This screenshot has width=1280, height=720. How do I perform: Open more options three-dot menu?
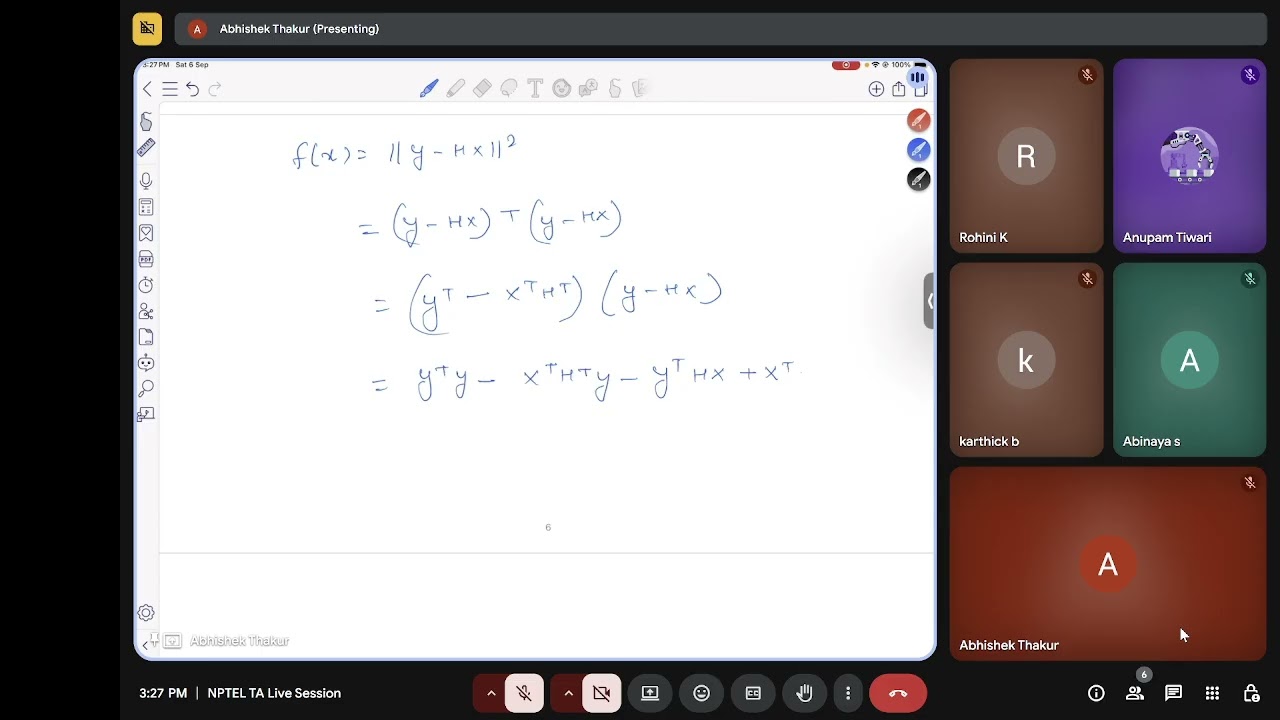pos(848,693)
